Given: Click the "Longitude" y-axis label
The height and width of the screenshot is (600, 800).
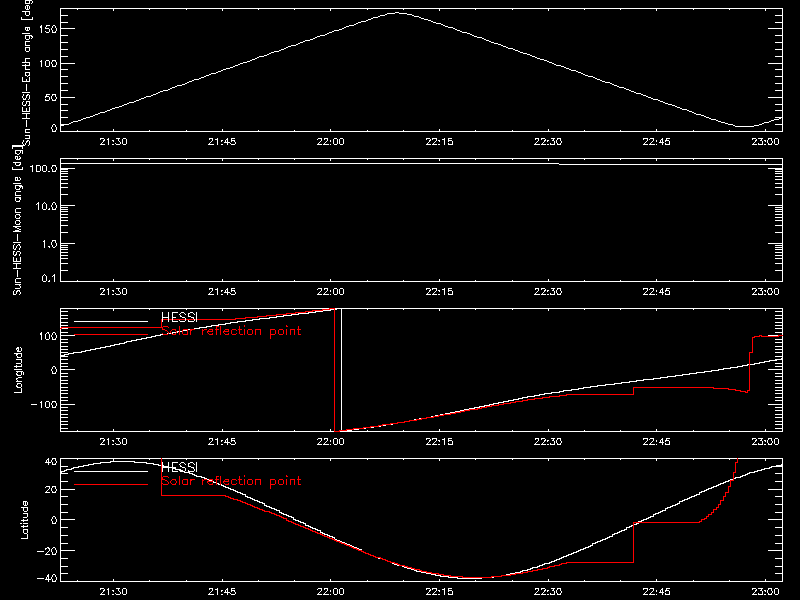Looking at the screenshot, I should click(18, 370).
